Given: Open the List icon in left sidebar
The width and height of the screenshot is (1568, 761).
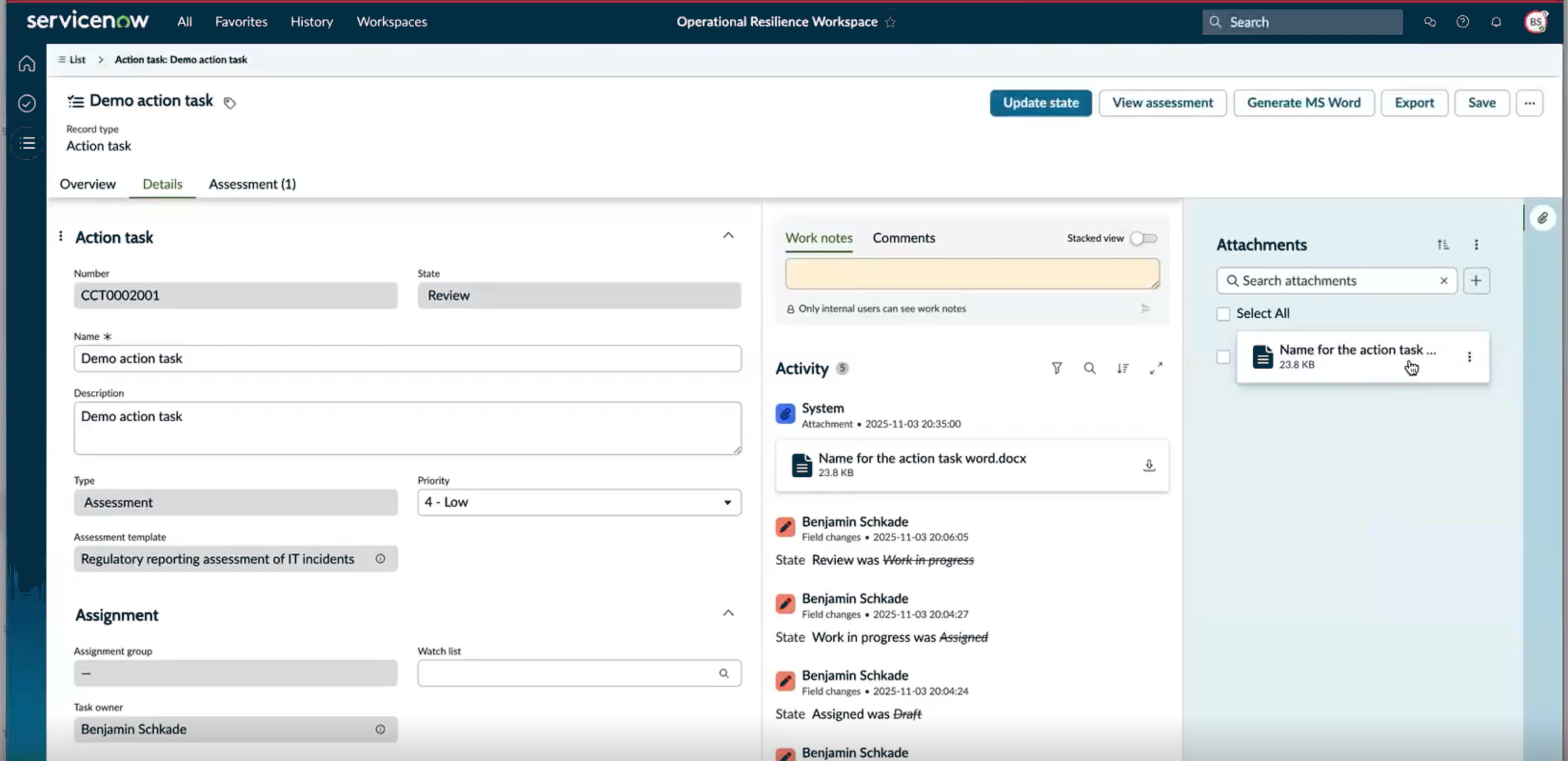Looking at the screenshot, I should pyautogui.click(x=27, y=143).
